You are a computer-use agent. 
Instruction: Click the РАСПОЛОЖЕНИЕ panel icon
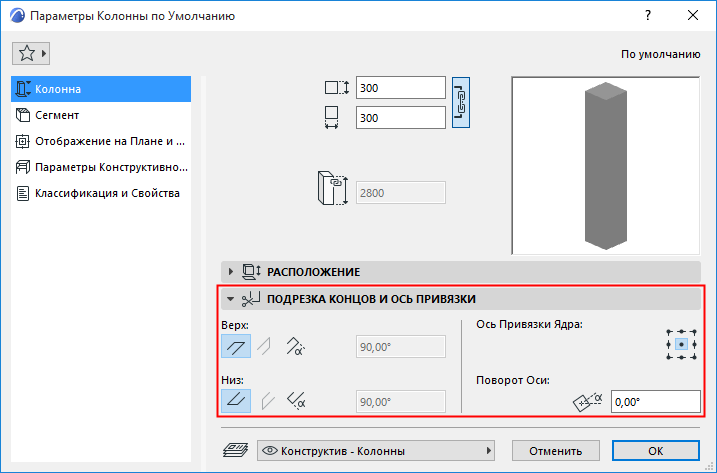click(251, 272)
